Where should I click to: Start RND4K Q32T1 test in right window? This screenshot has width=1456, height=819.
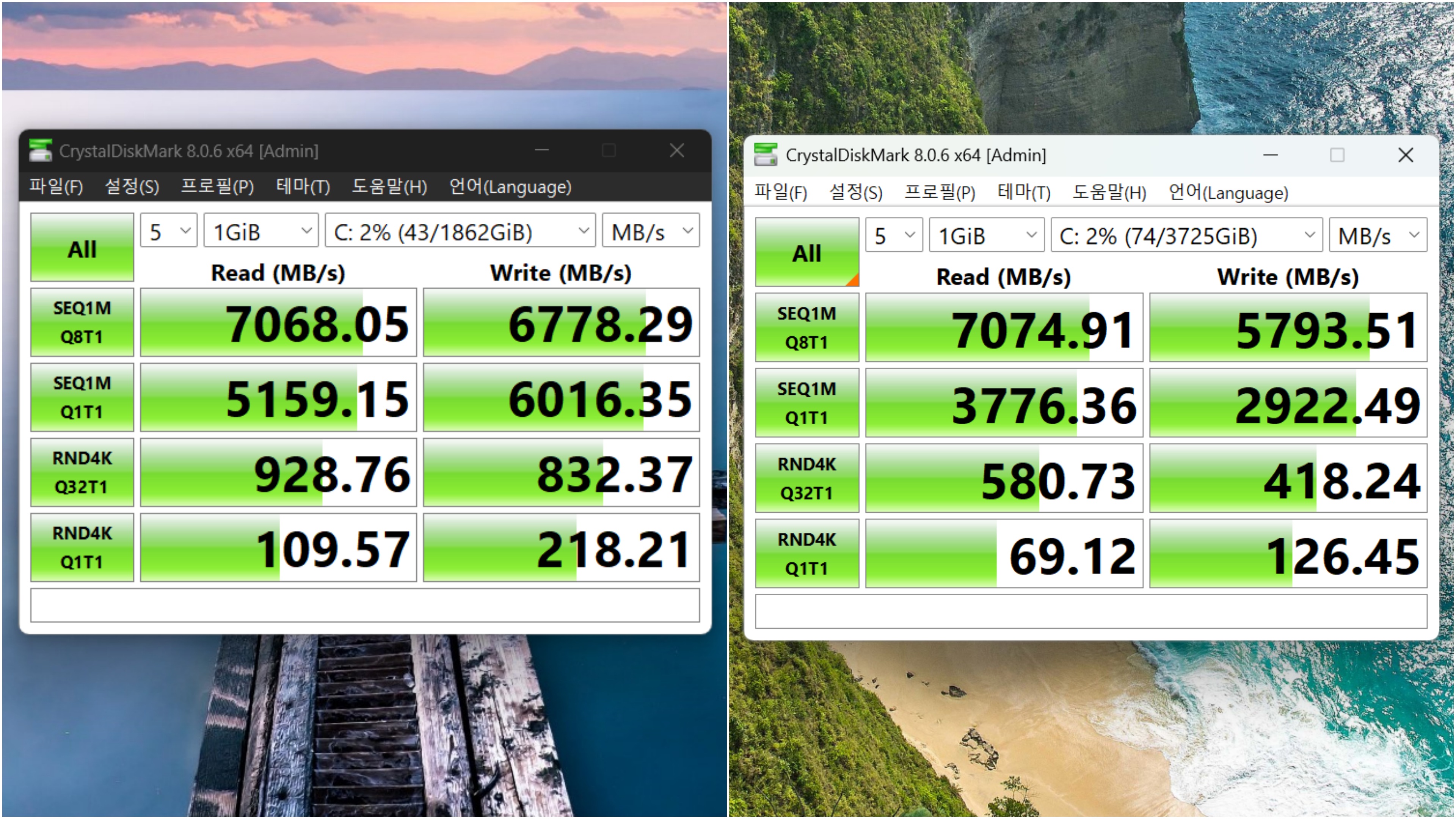pyautogui.click(x=806, y=478)
